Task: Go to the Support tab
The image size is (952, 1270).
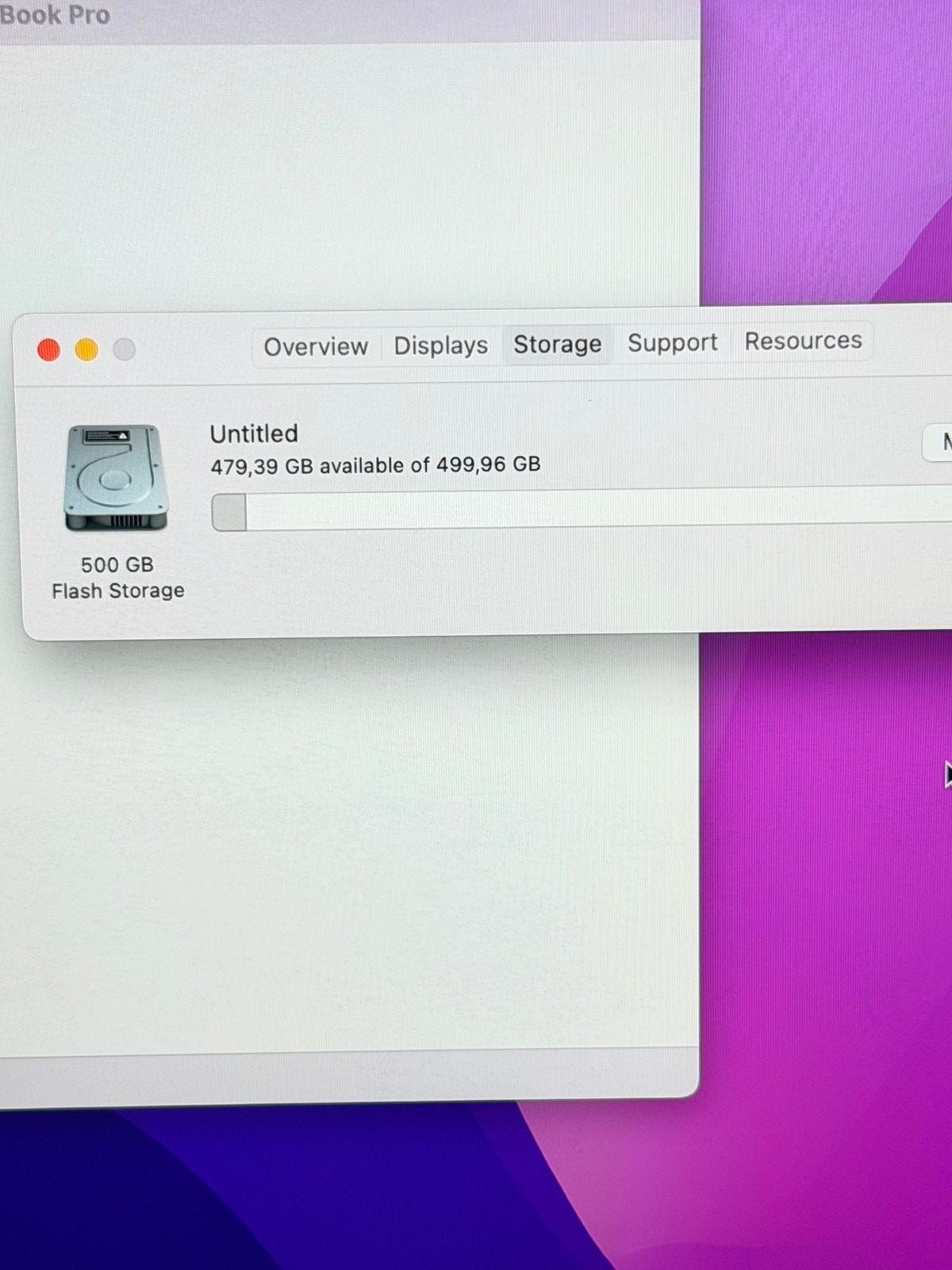Action: (672, 343)
